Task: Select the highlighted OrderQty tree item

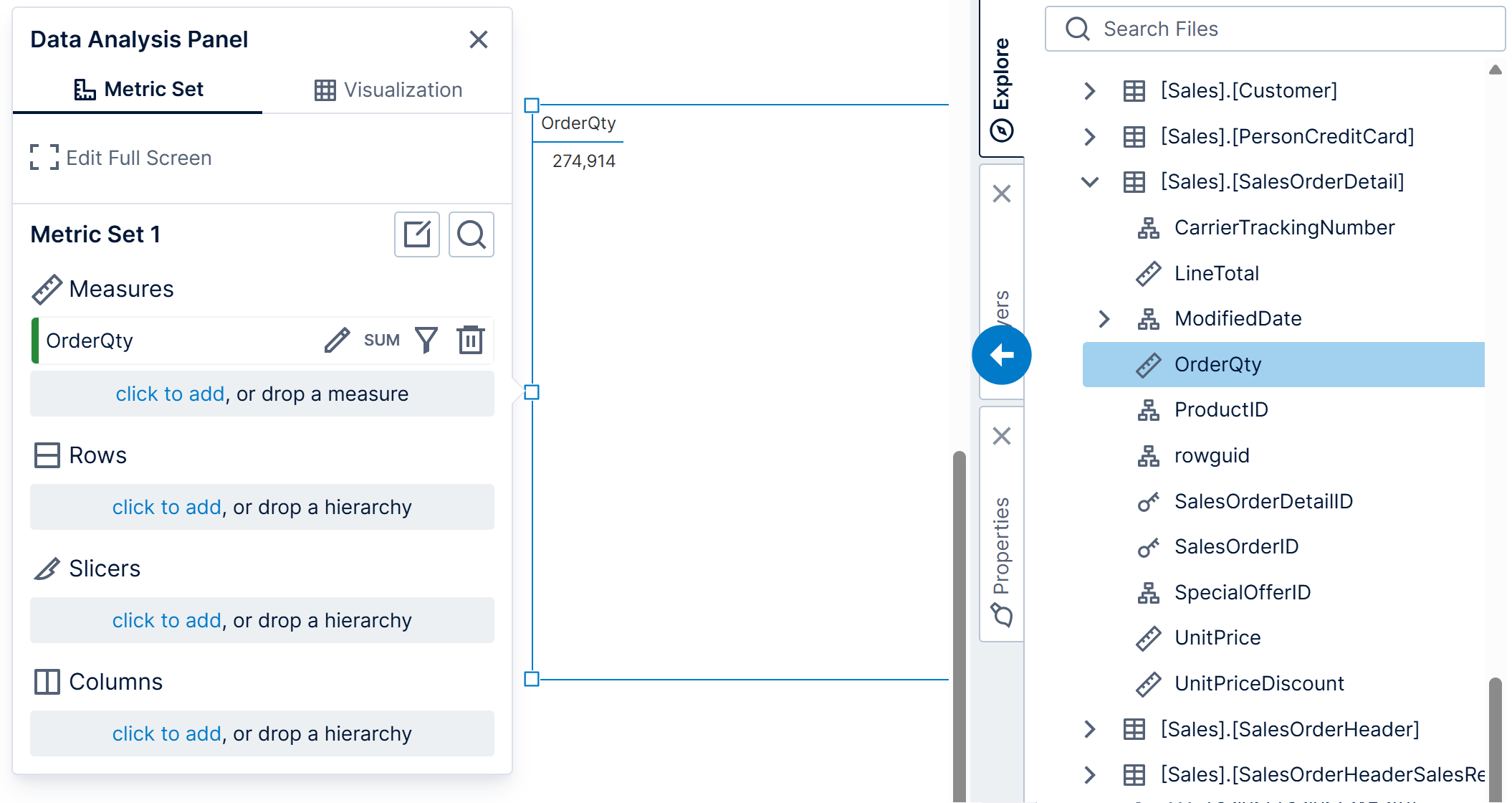Action: pos(1283,364)
